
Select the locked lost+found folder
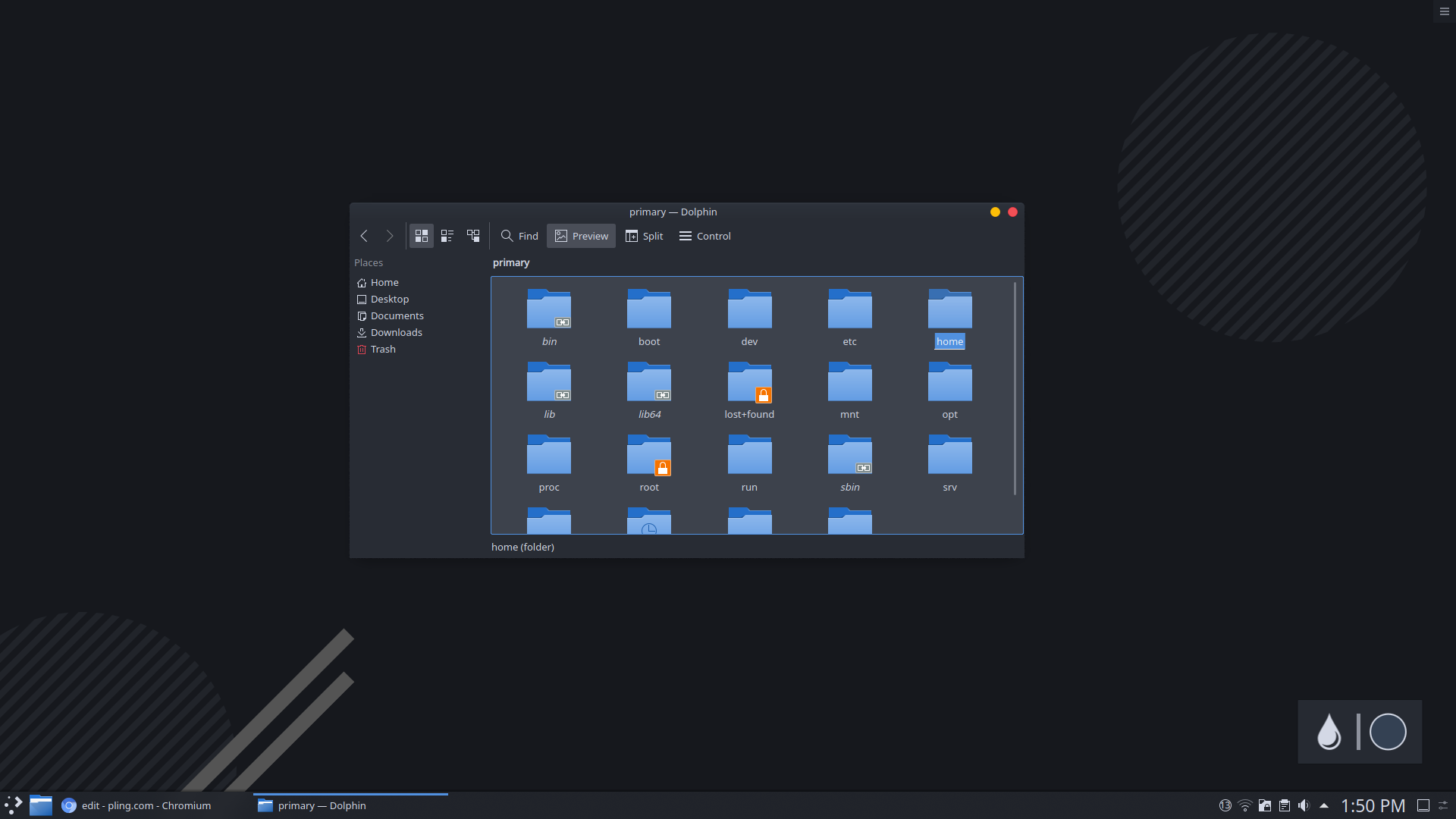click(x=749, y=381)
